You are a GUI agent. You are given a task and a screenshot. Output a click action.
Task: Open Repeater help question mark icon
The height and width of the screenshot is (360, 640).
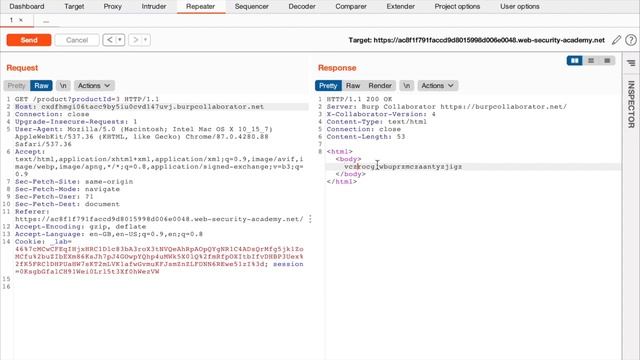(x=631, y=40)
